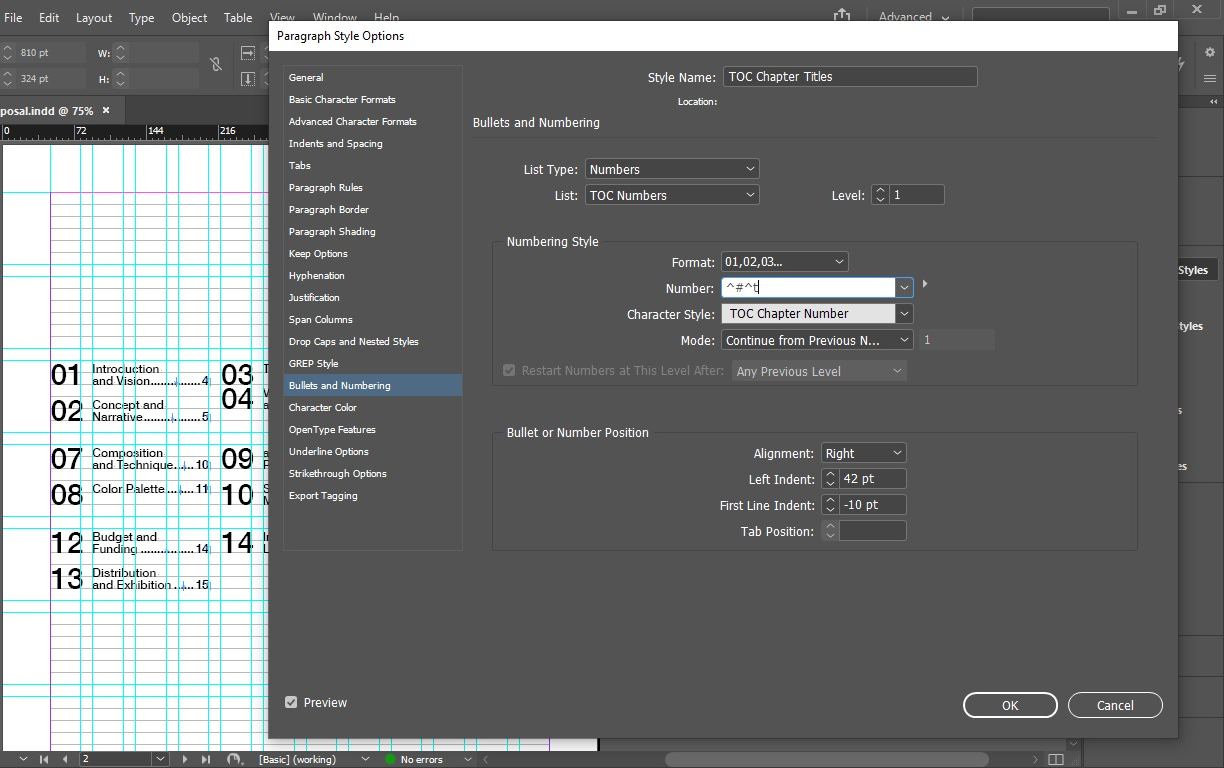This screenshot has width=1224, height=768.
Task: Go to first page in status bar
Action: tap(44, 759)
